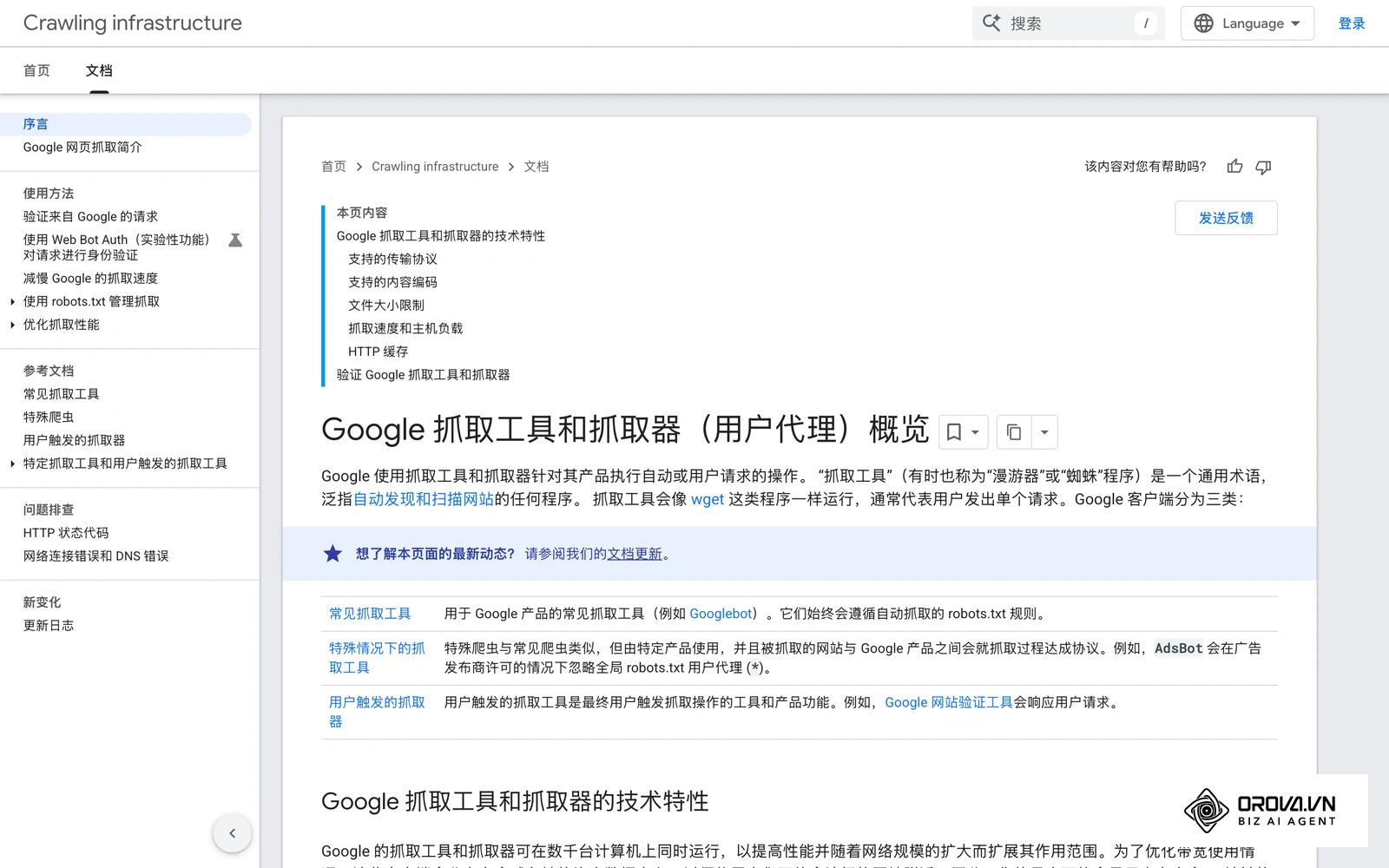Open the bookmark dropdown arrow by title
Image resolution: width=1389 pixels, height=868 pixels.
coord(976,432)
